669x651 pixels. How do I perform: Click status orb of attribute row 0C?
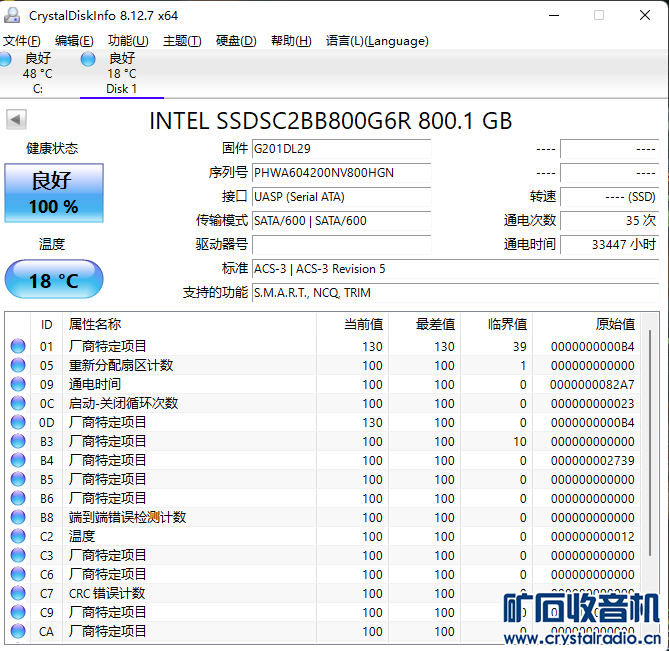click(x=18, y=403)
